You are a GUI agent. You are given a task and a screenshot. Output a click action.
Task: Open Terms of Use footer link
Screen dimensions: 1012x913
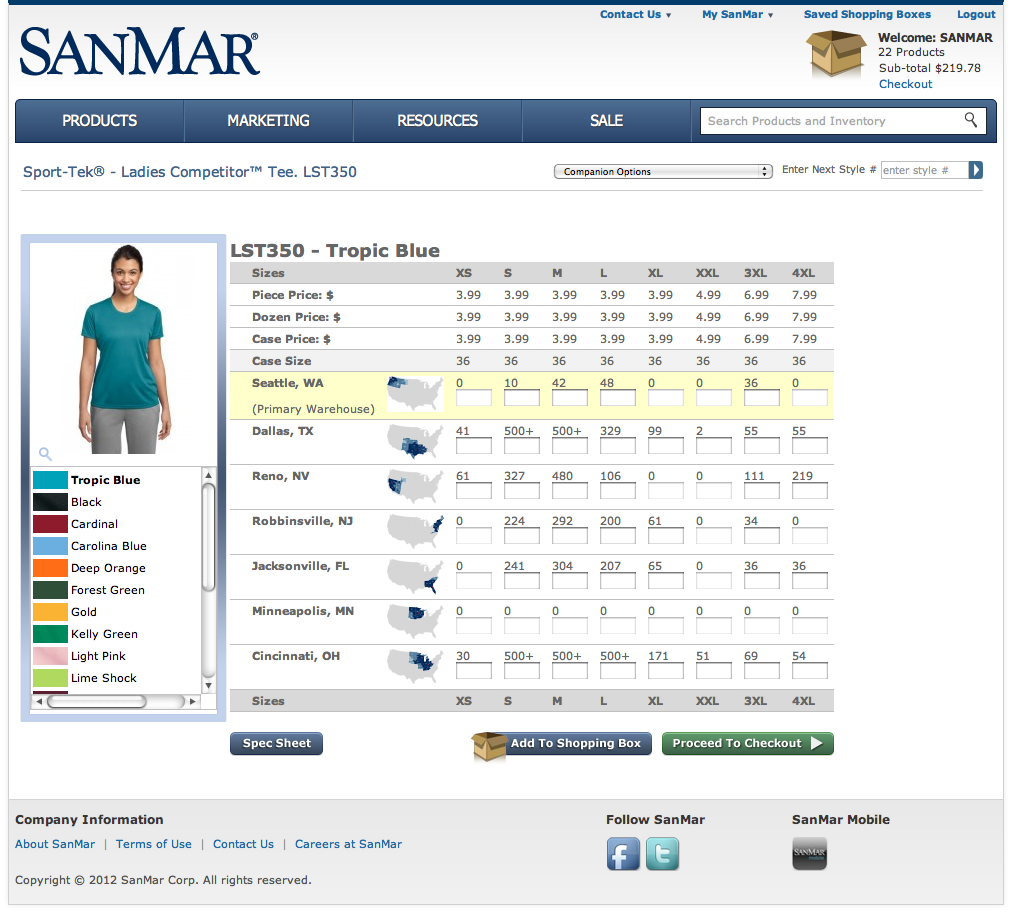coord(154,844)
